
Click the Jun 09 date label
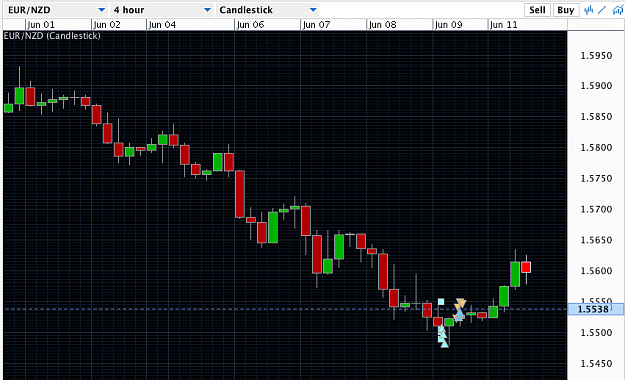pos(448,25)
